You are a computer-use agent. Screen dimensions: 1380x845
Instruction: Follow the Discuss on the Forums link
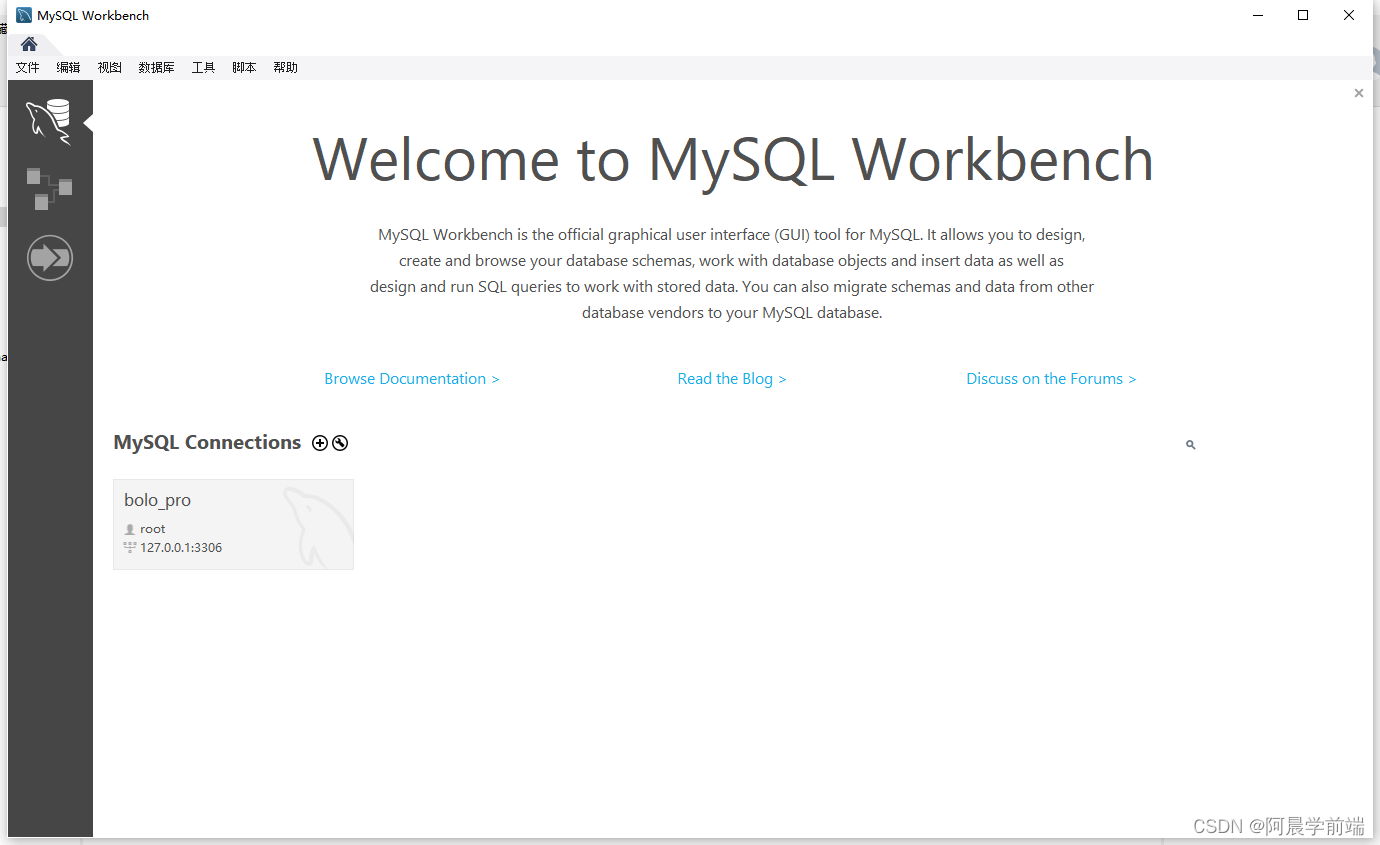(1051, 379)
